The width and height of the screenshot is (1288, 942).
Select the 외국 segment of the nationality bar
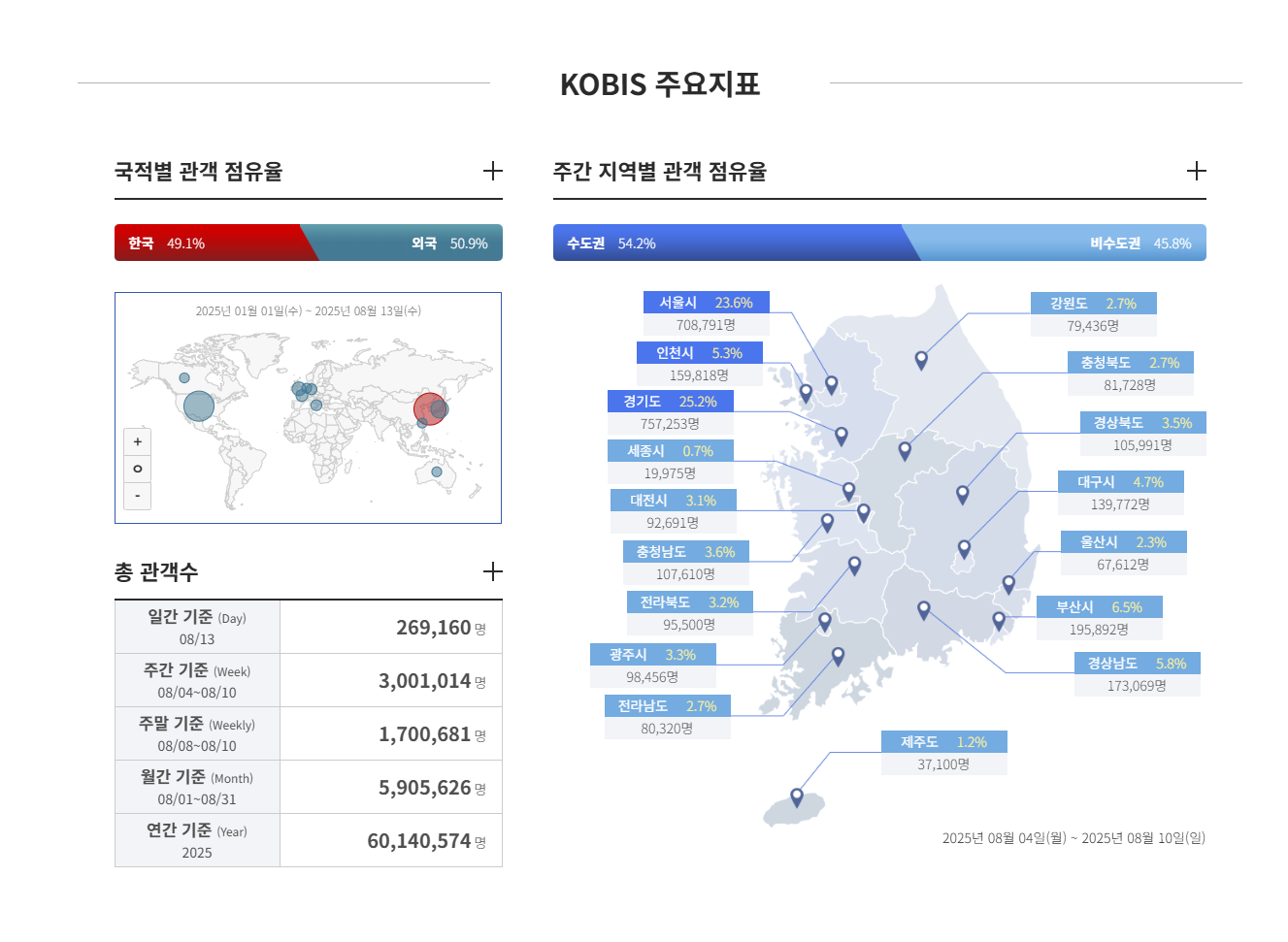point(408,243)
